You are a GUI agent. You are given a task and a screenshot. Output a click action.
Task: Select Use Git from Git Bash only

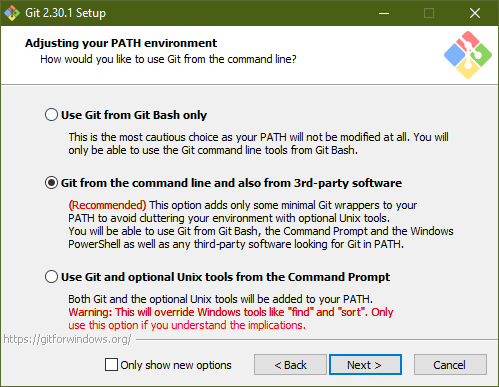point(51,115)
